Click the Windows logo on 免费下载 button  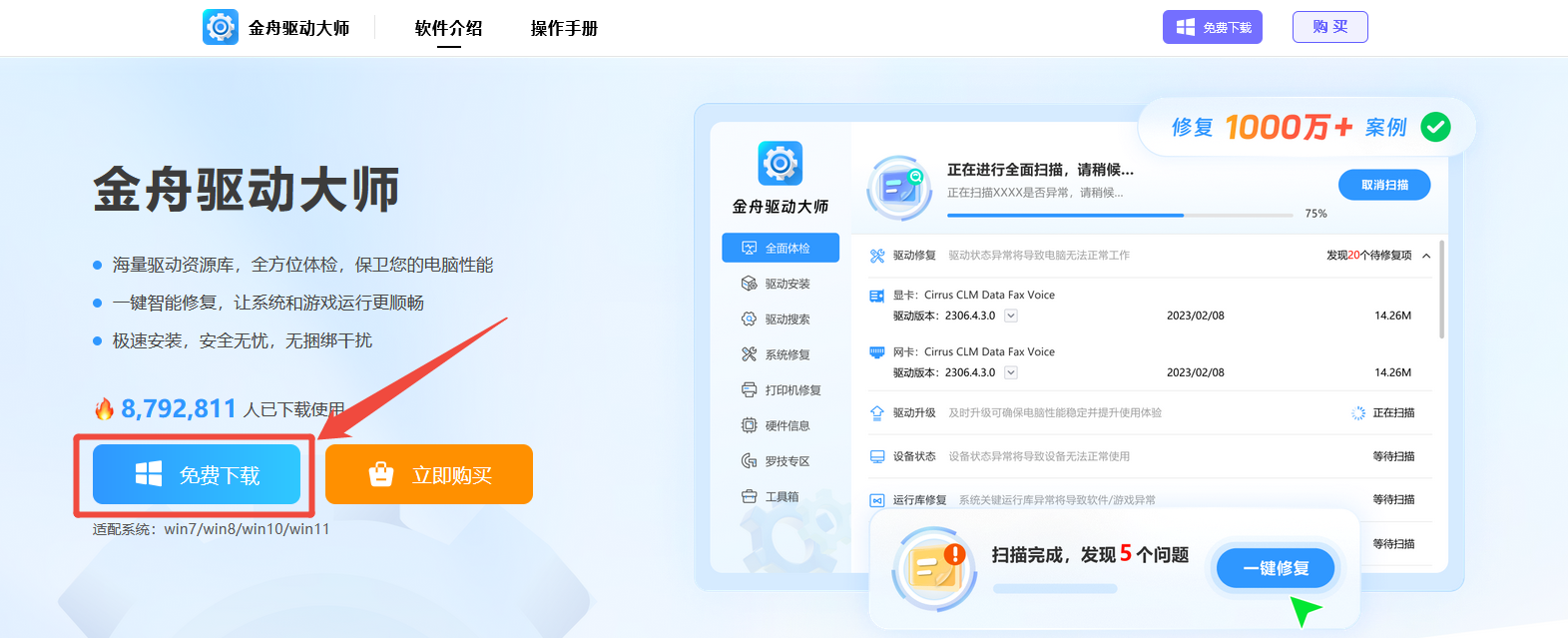(x=149, y=474)
